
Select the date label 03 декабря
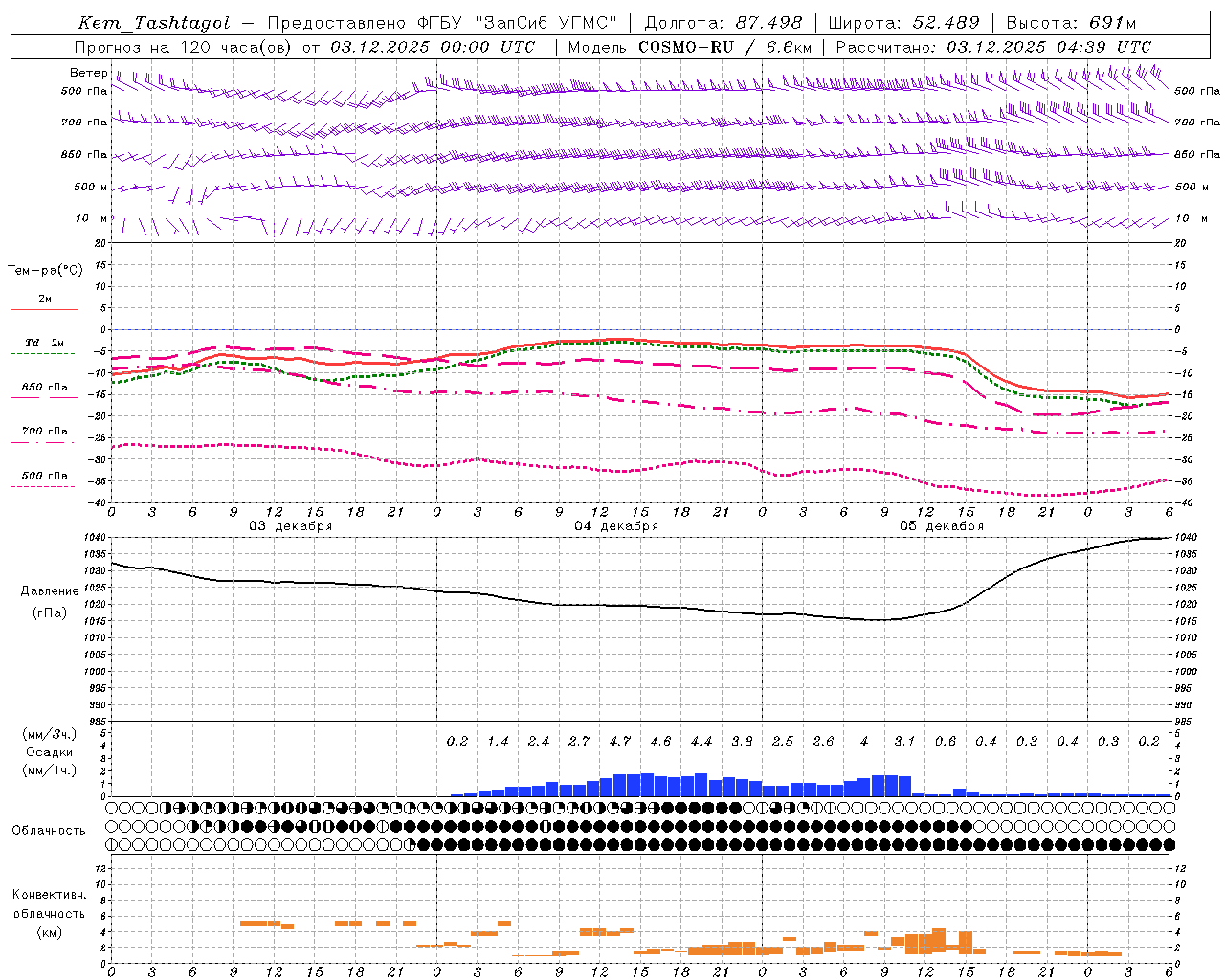click(291, 526)
